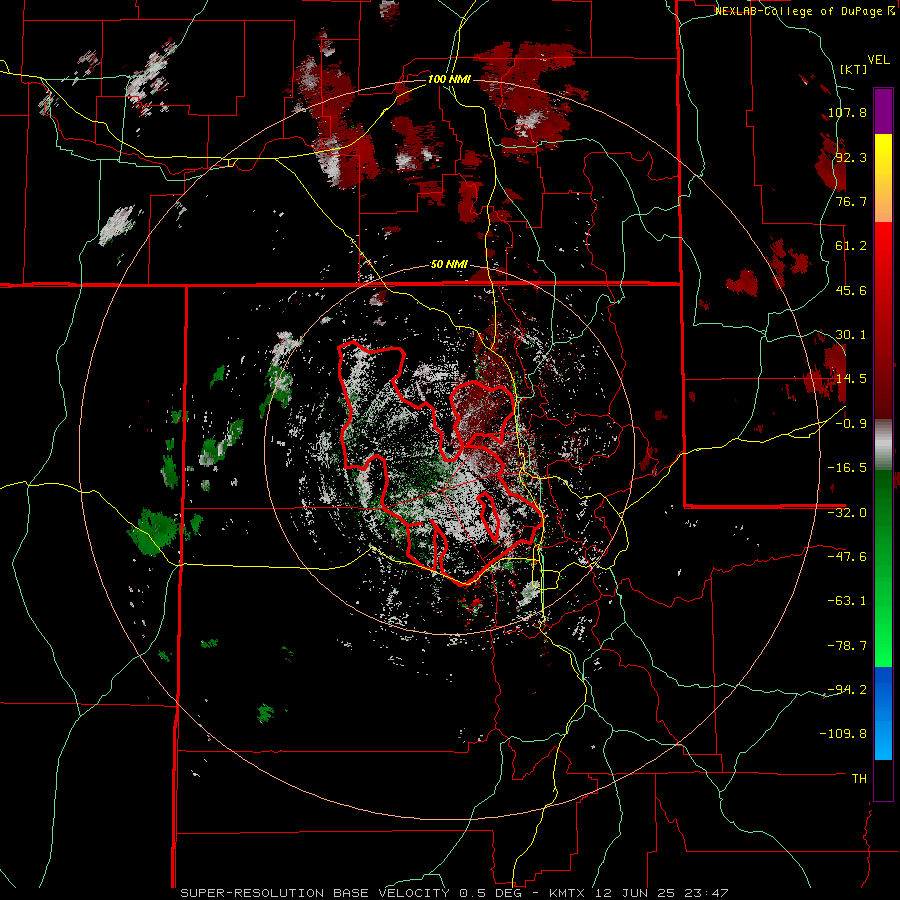Select the 30.1 velocity scale value
Image resolution: width=900 pixels, height=900 pixels.
pyautogui.click(x=851, y=335)
